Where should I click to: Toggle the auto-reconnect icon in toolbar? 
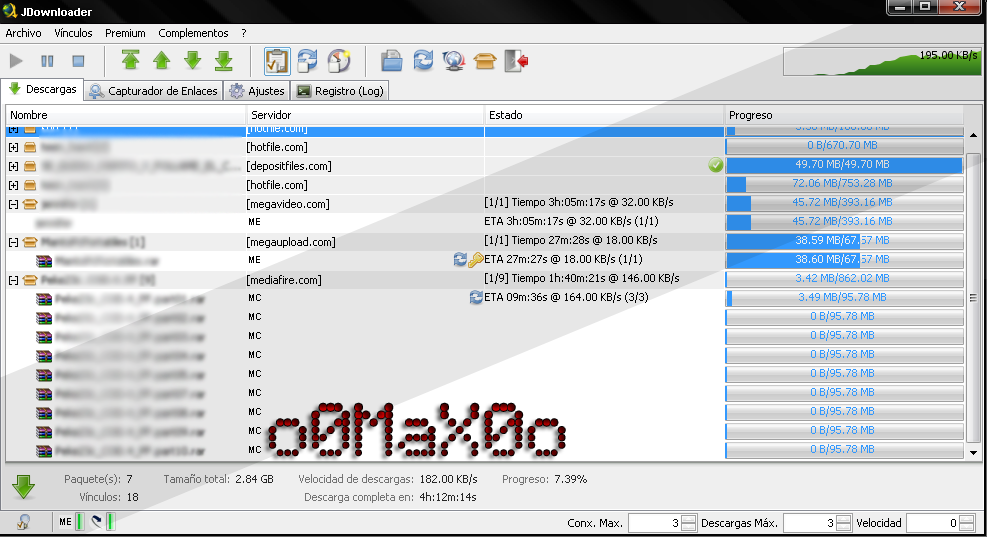[308, 61]
